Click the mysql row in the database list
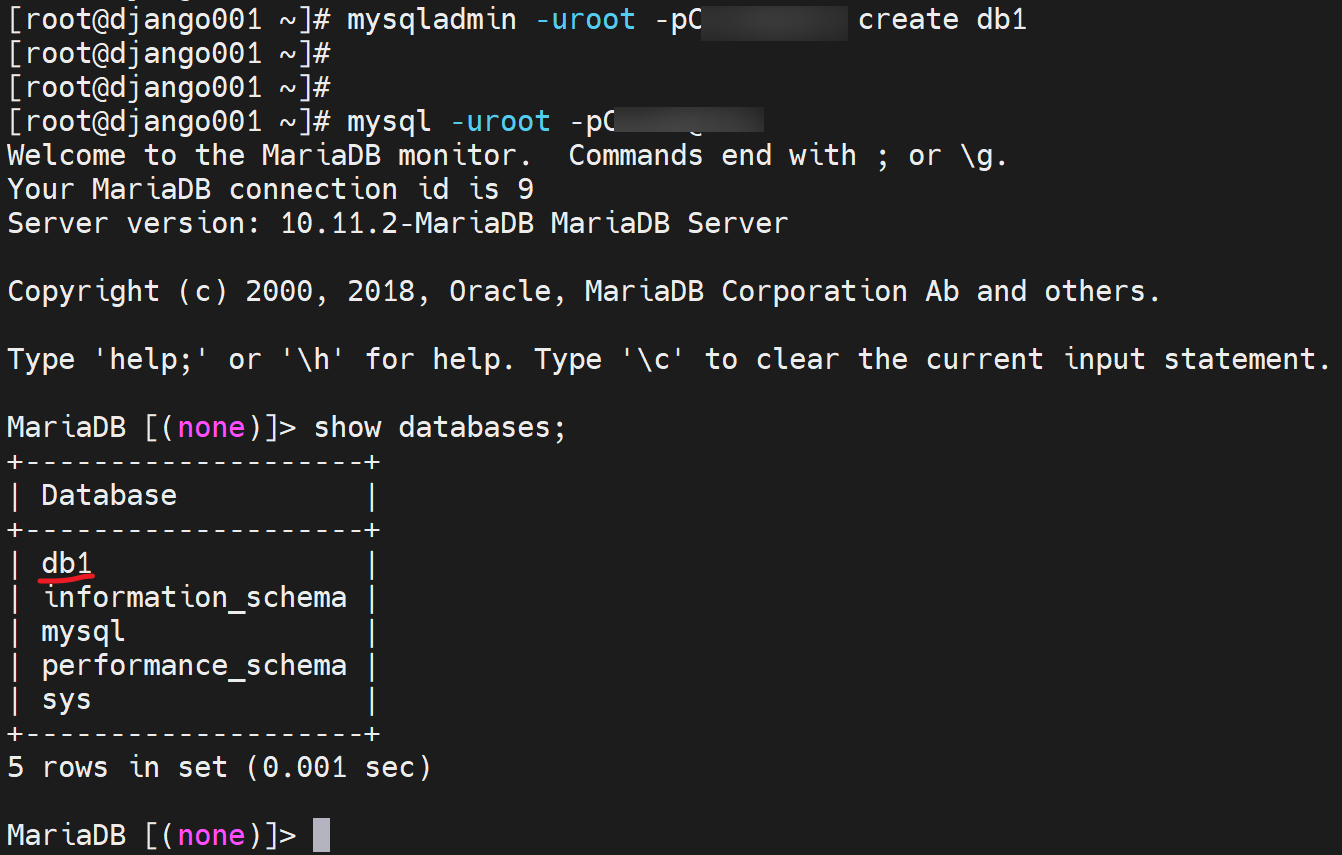The image size is (1342, 855). click(x=83, y=631)
